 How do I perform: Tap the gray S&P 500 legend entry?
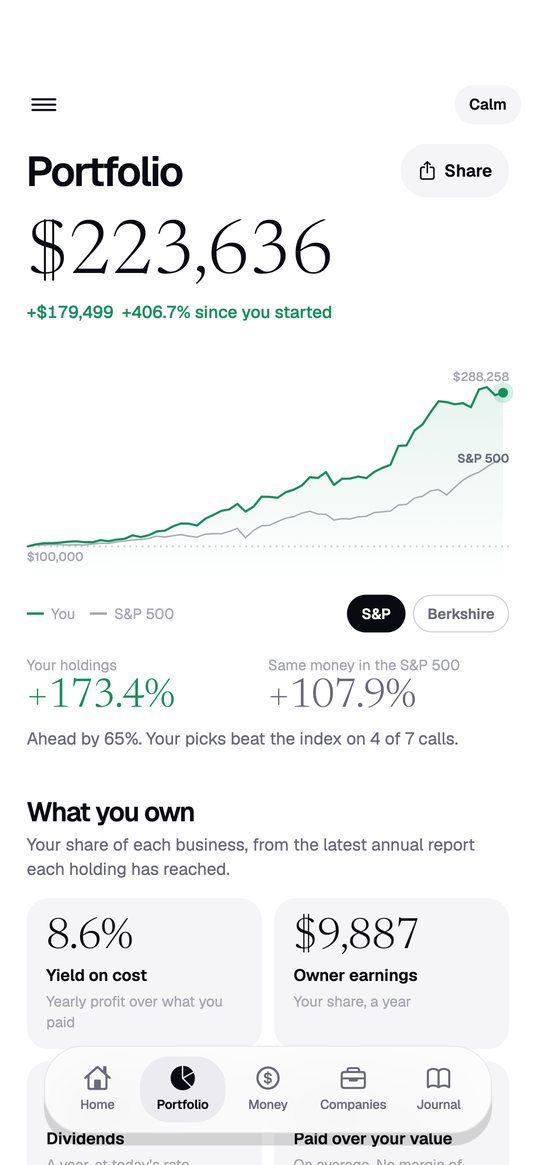tap(132, 614)
